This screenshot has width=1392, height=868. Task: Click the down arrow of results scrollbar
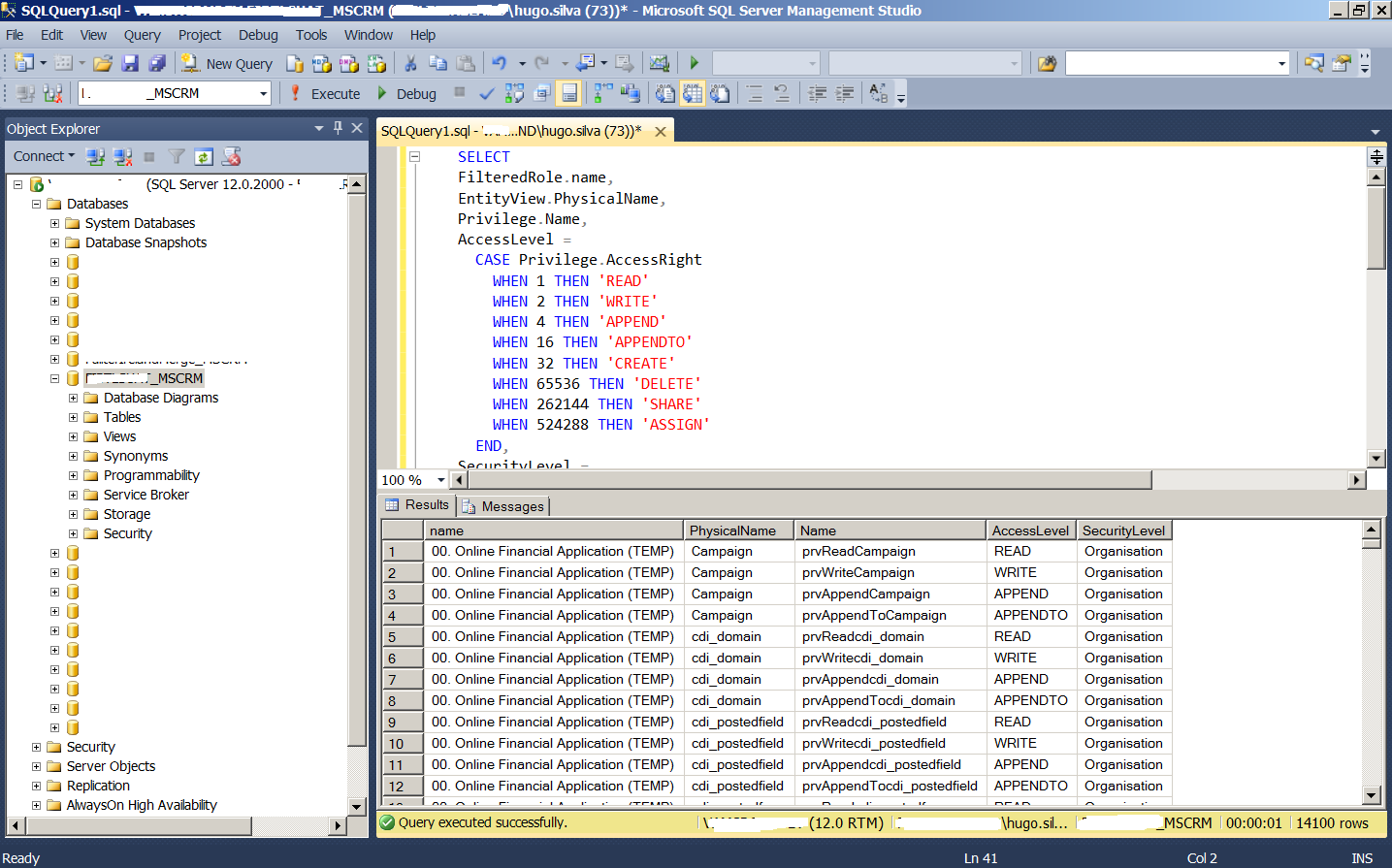pos(1372,795)
